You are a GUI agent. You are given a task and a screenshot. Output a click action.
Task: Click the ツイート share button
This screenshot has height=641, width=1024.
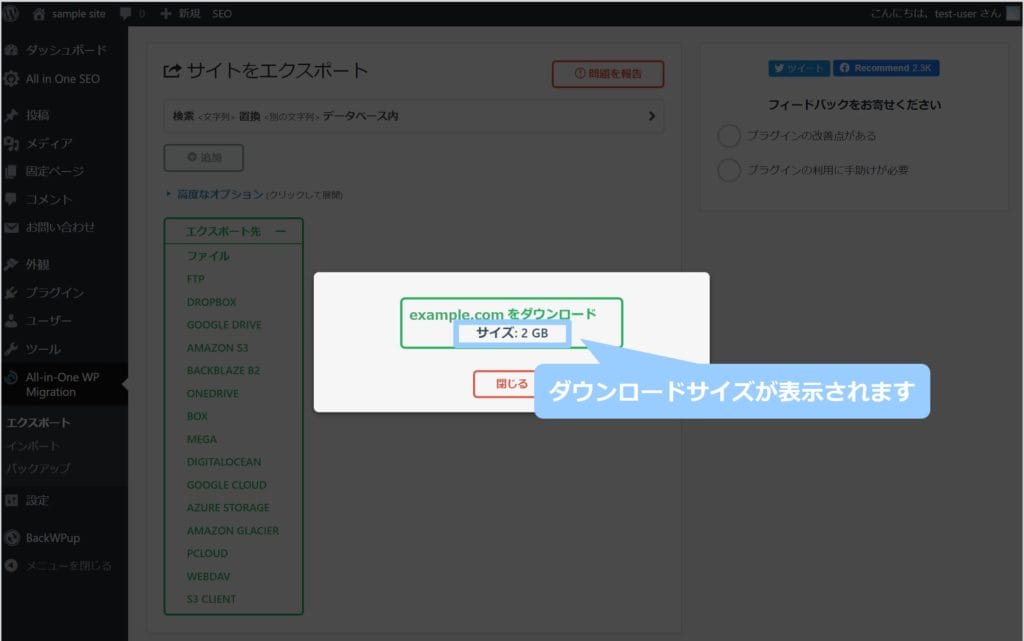pyautogui.click(x=798, y=67)
